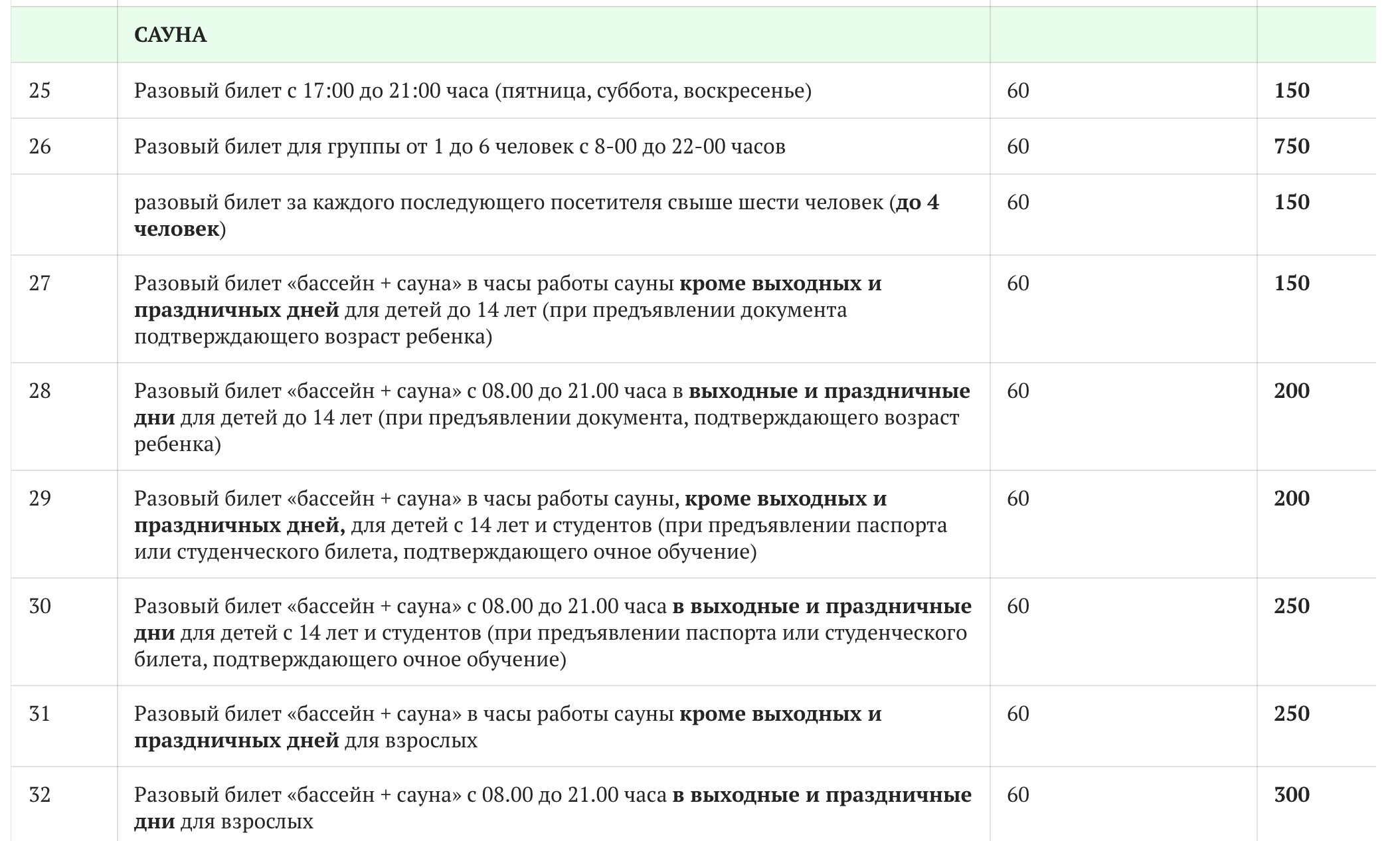Click price 750 for group ticket
The height and width of the screenshot is (841, 1400).
tap(1292, 146)
